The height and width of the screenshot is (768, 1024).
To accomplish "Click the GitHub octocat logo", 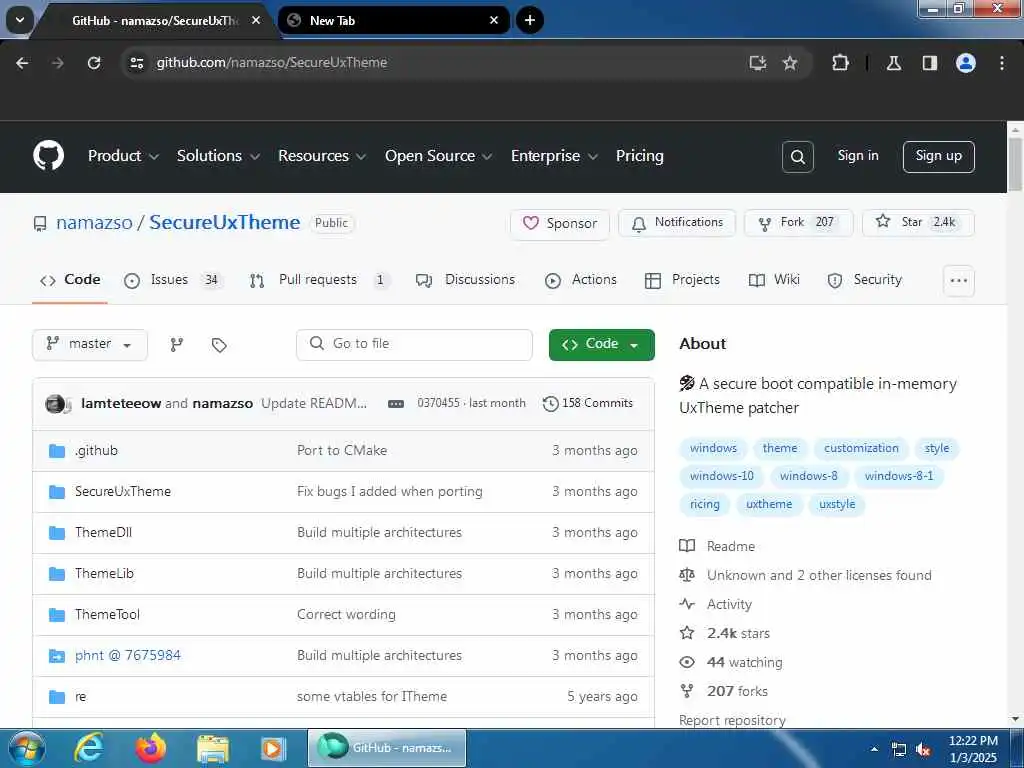I will [x=49, y=155].
